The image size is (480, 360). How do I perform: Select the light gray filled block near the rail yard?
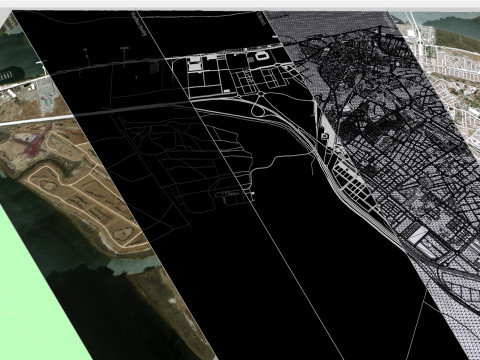point(418,236)
